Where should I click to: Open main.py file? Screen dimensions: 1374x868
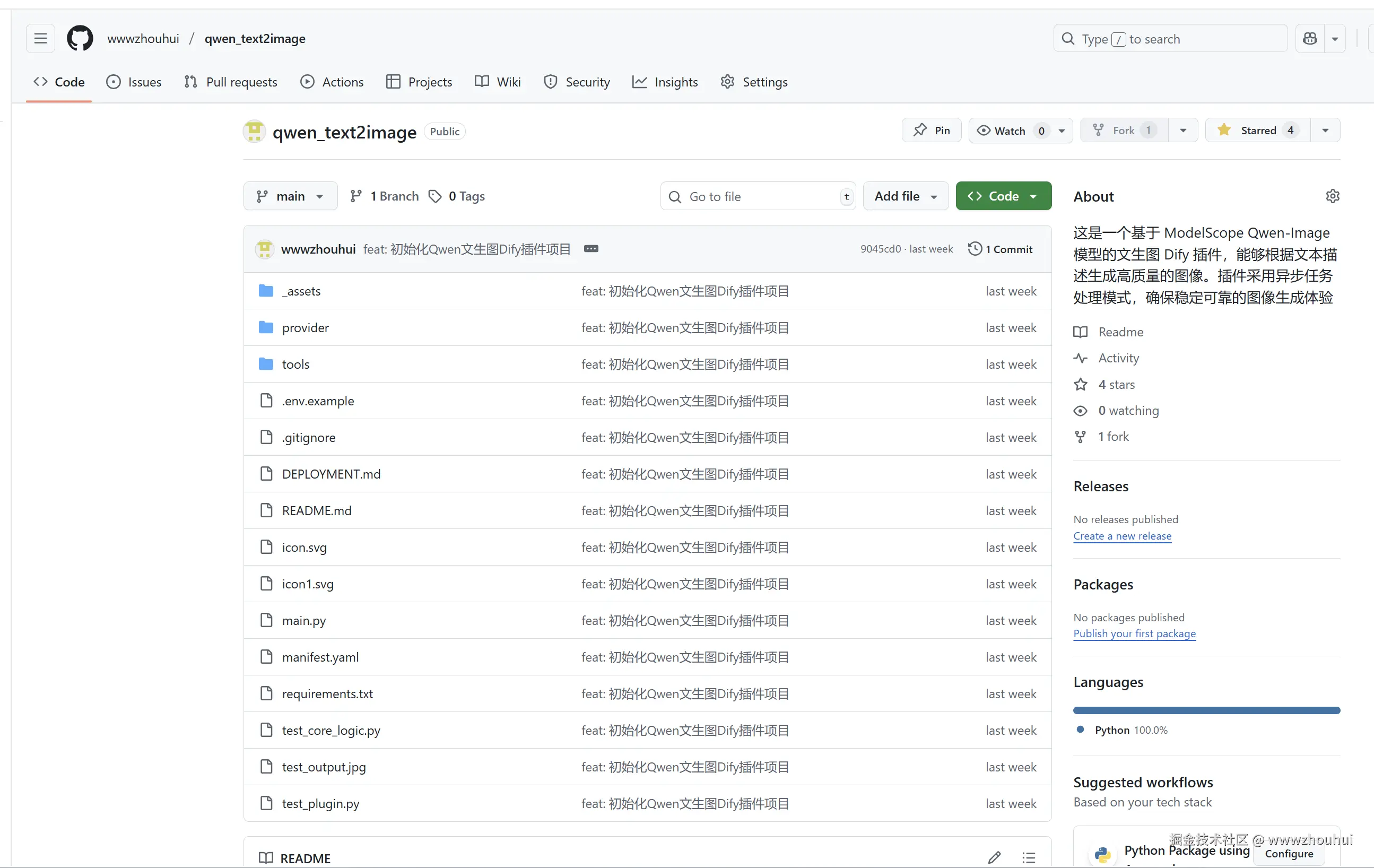pos(303,620)
